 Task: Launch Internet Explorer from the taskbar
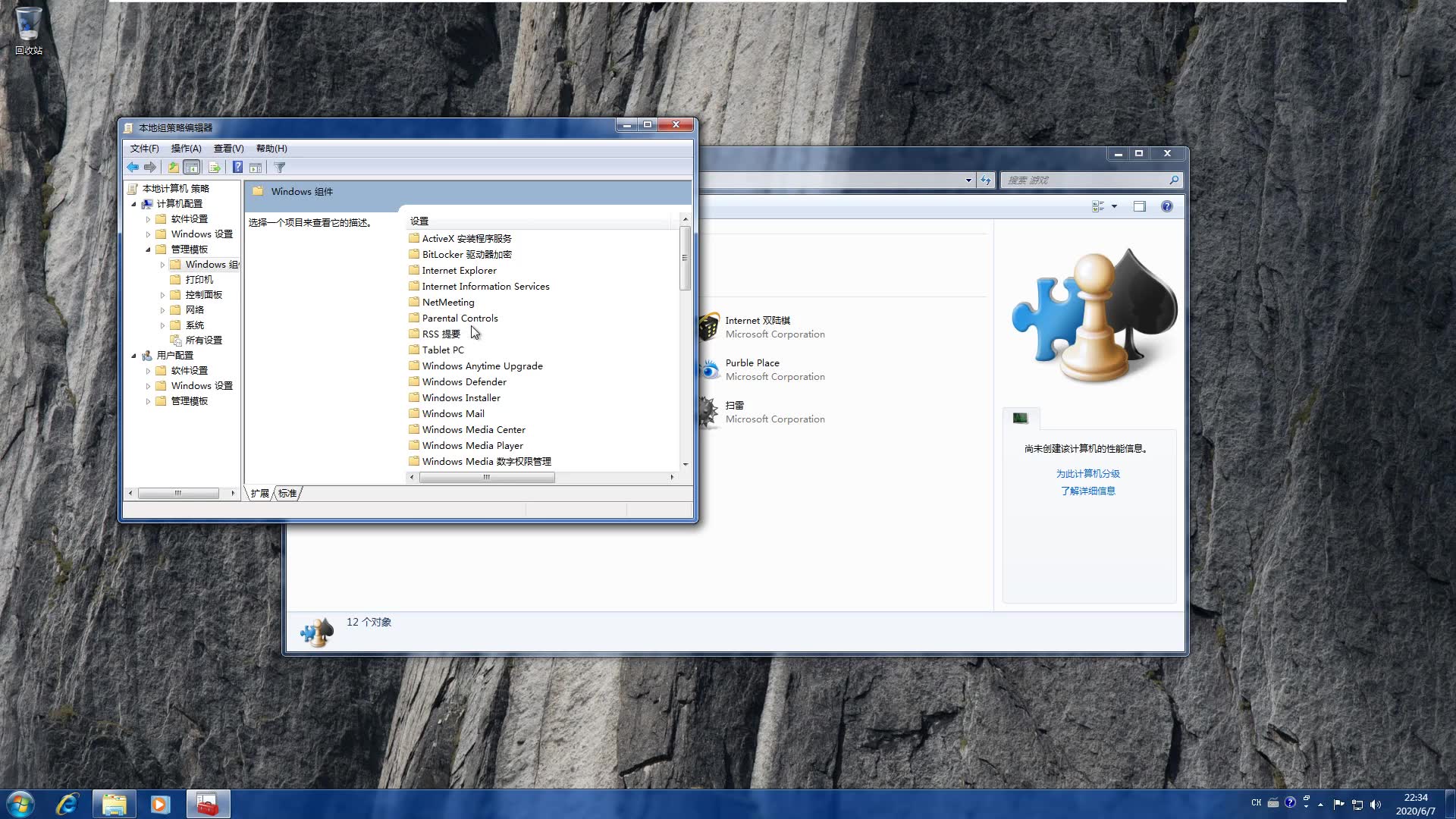click(x=67, y=803)
